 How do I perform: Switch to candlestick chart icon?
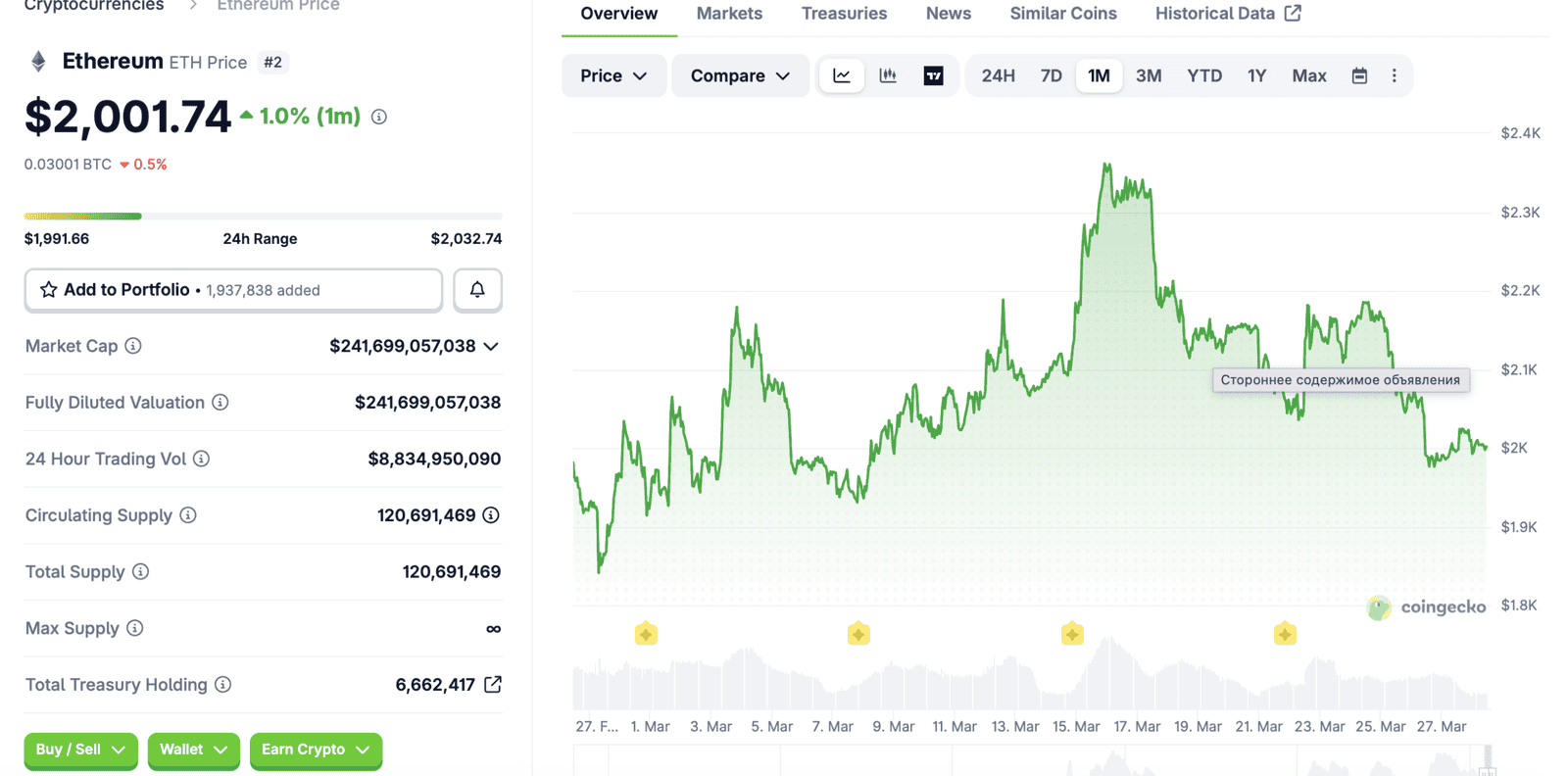pyautogui.click(x=888, y=75)
